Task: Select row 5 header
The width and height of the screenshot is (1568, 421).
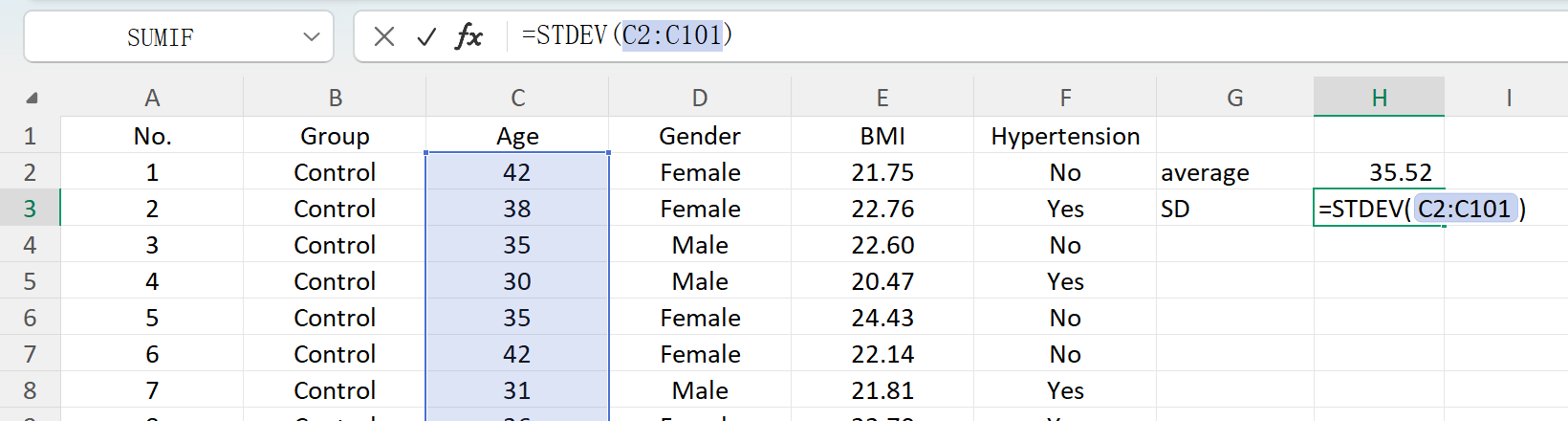Action: (31, 281)
